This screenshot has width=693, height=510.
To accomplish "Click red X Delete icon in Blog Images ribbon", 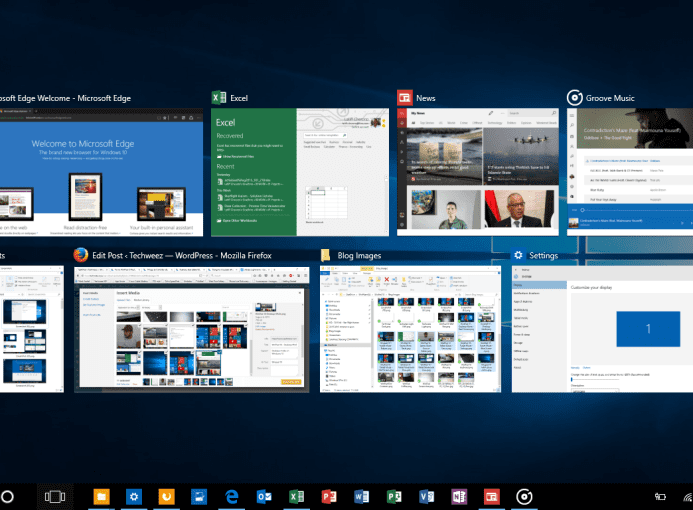I will (386, 280).
